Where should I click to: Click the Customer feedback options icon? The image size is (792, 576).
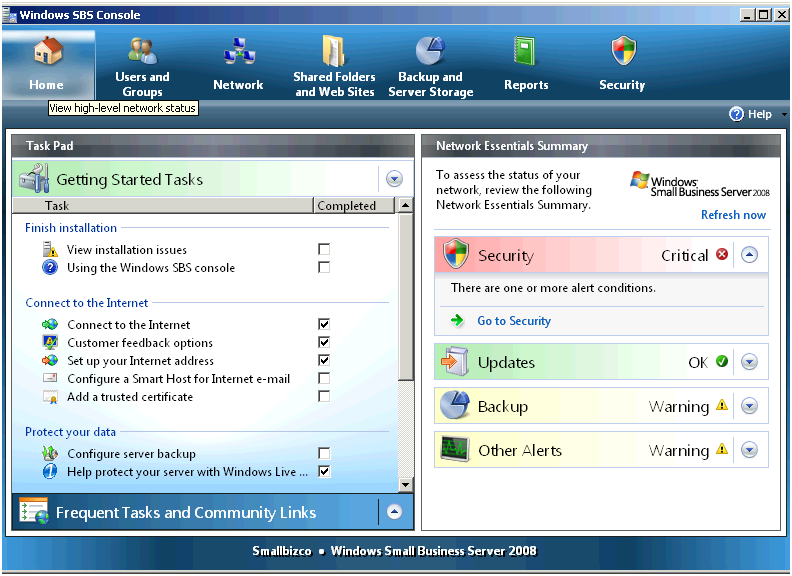pos(50,342)
